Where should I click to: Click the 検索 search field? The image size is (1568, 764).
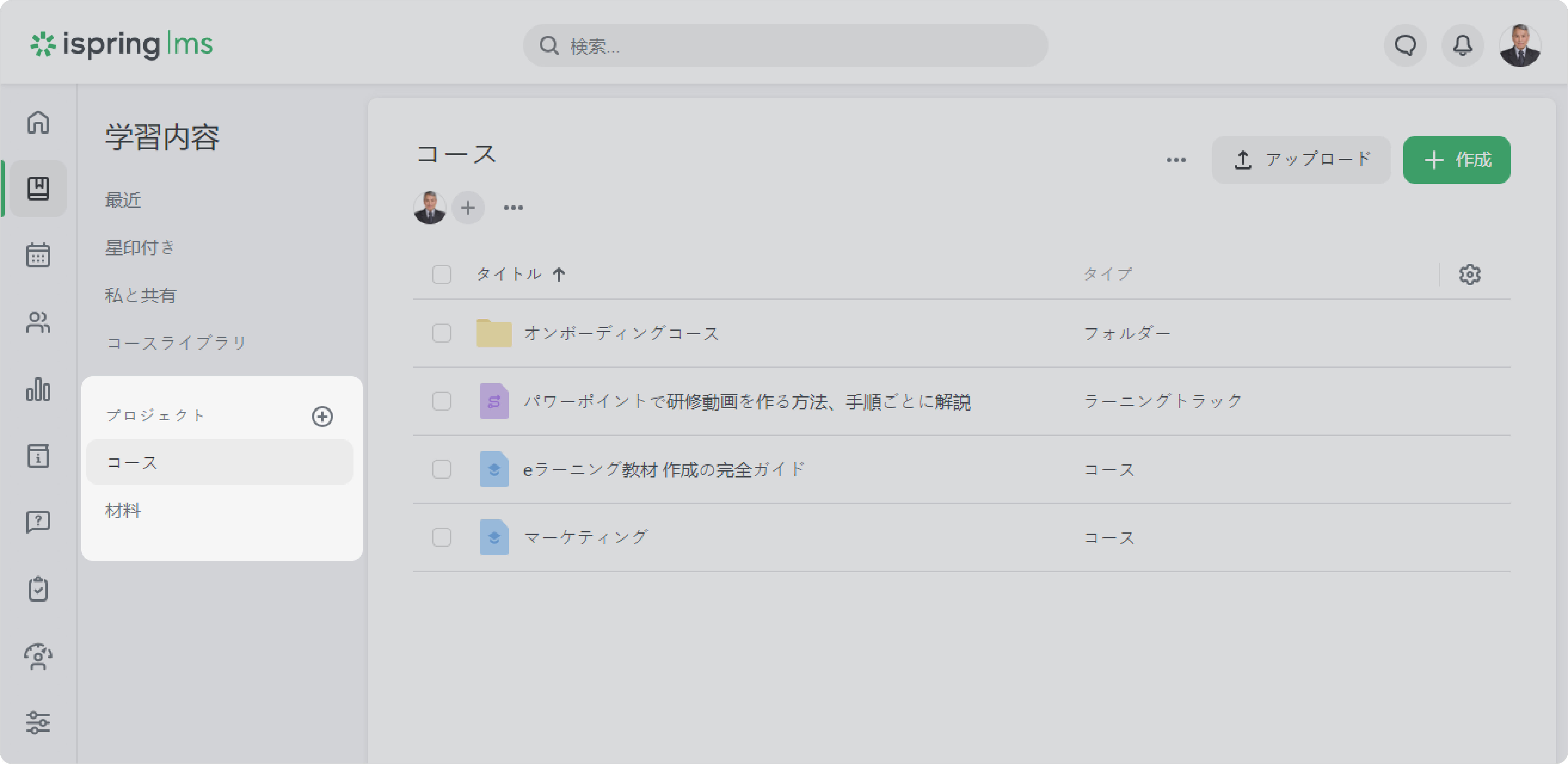[785, 46]
